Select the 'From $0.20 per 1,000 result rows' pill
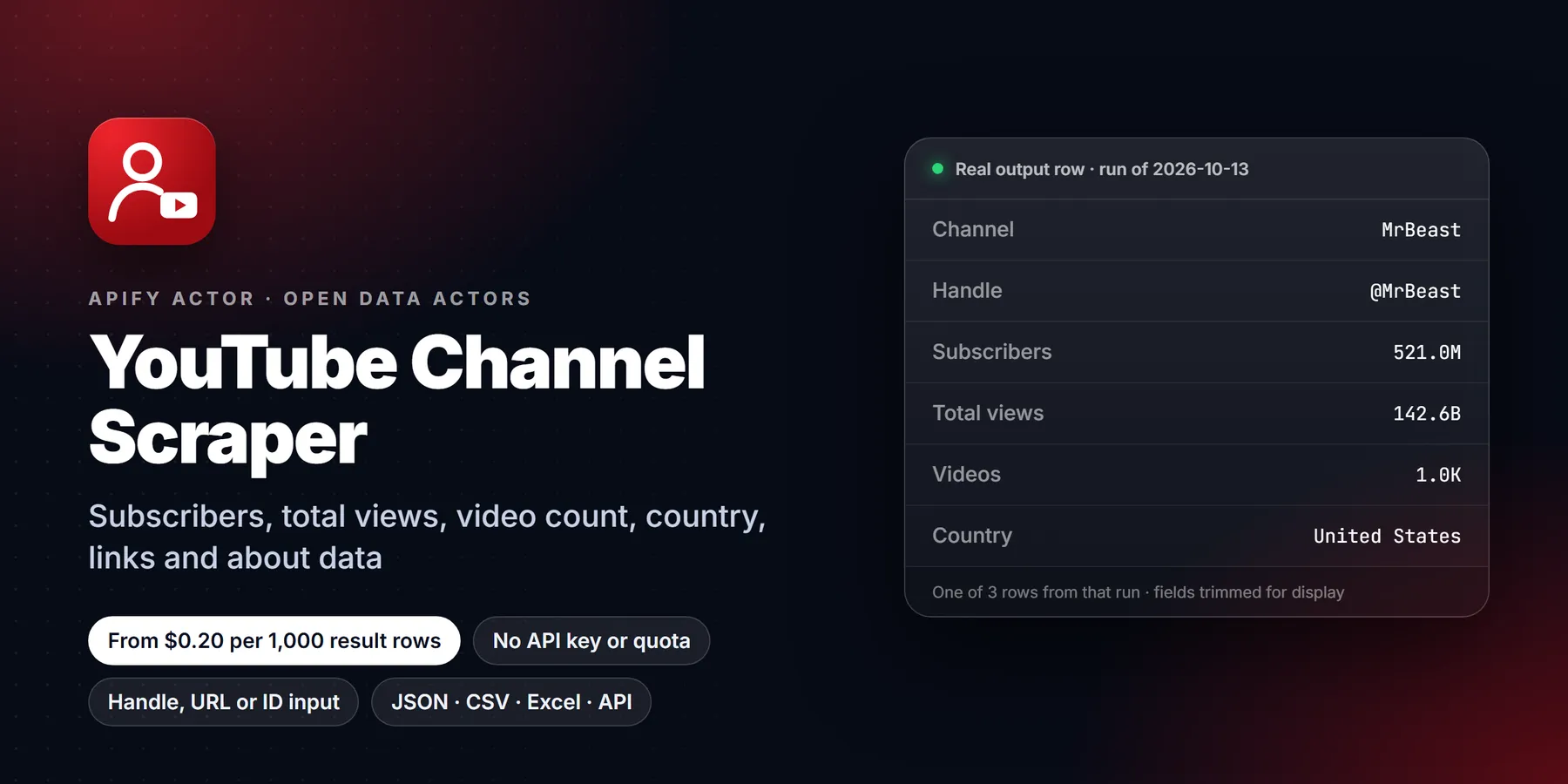1568x784 pixels. coord(274,641)
